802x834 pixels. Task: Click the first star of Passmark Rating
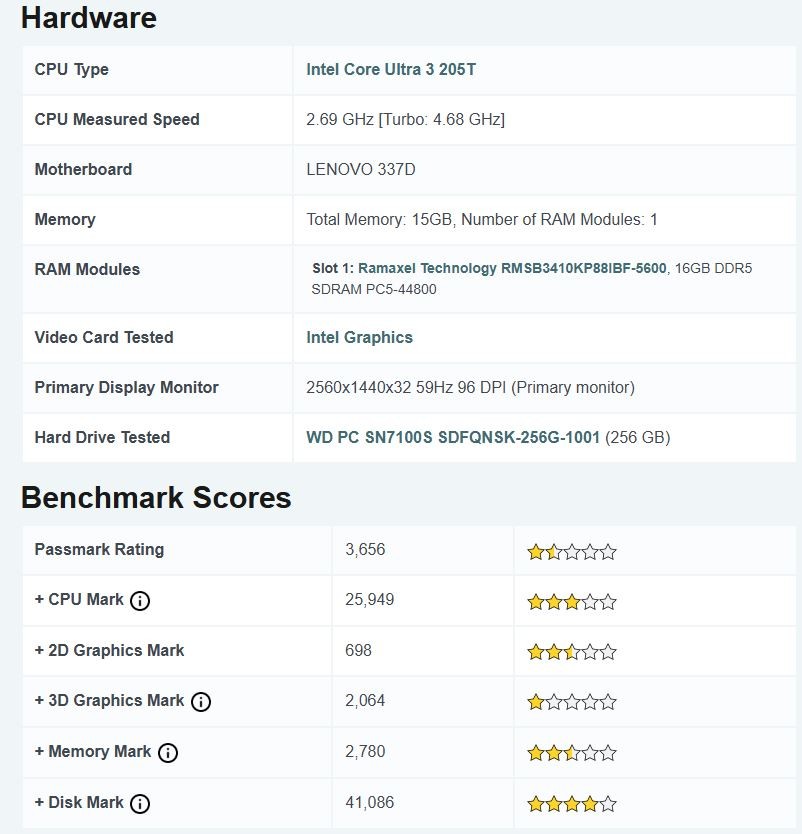(534, 550)
